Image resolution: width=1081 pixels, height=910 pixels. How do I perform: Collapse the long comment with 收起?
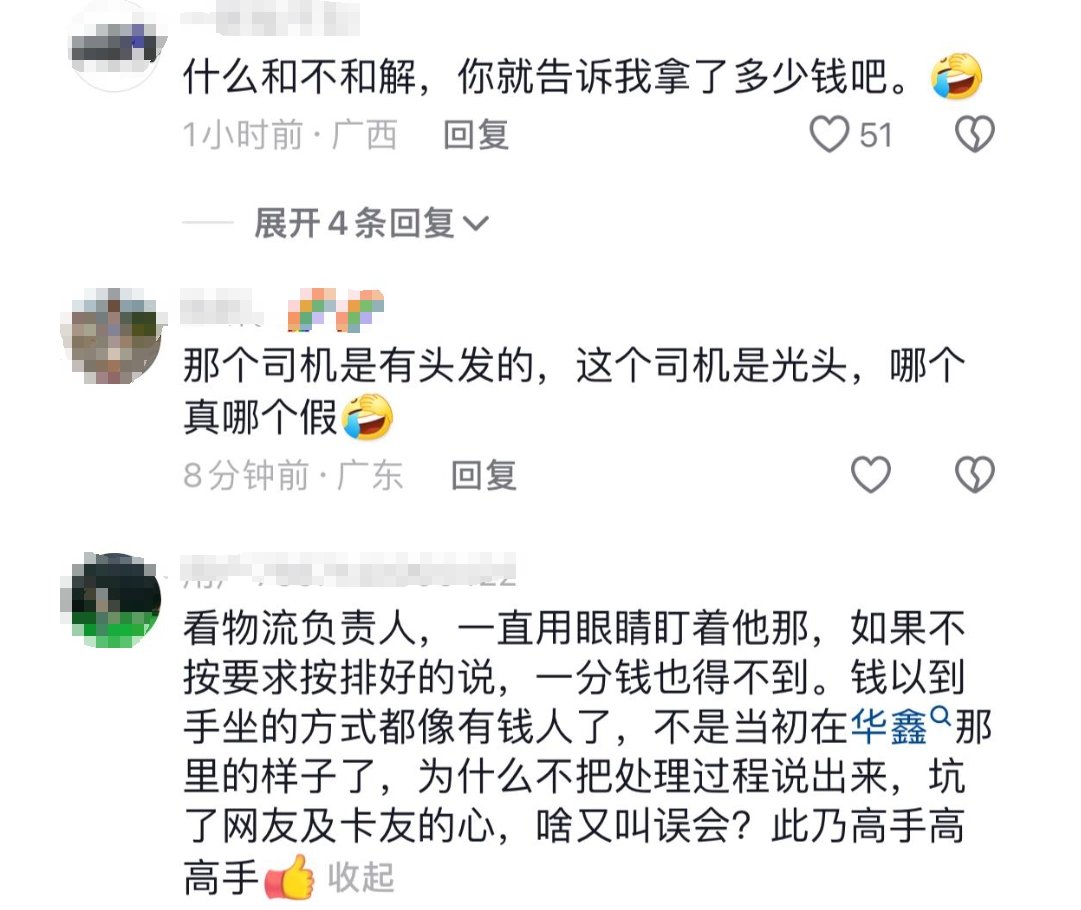[361, 877]
